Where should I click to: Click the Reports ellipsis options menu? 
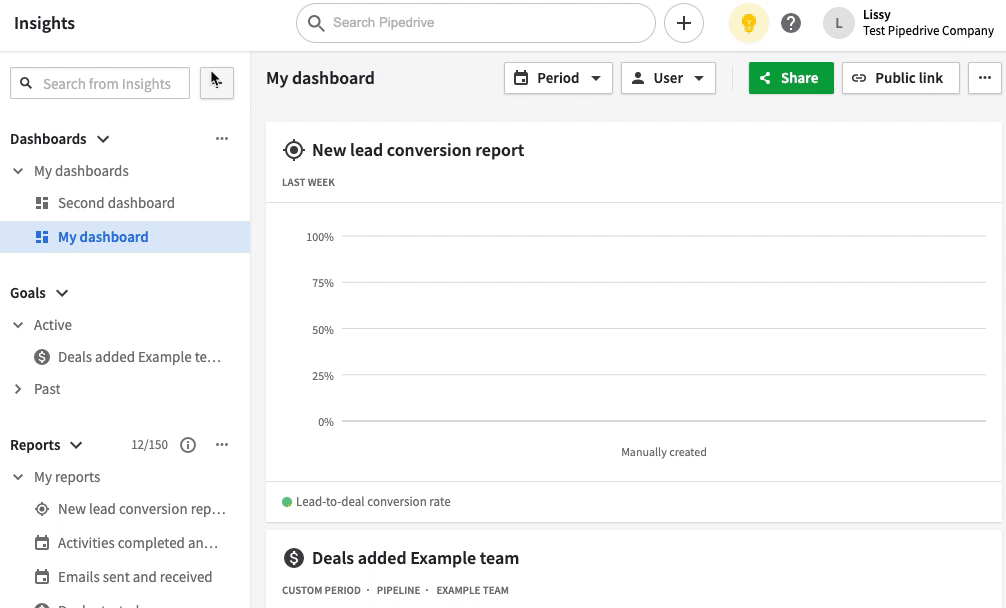point(221,444)
